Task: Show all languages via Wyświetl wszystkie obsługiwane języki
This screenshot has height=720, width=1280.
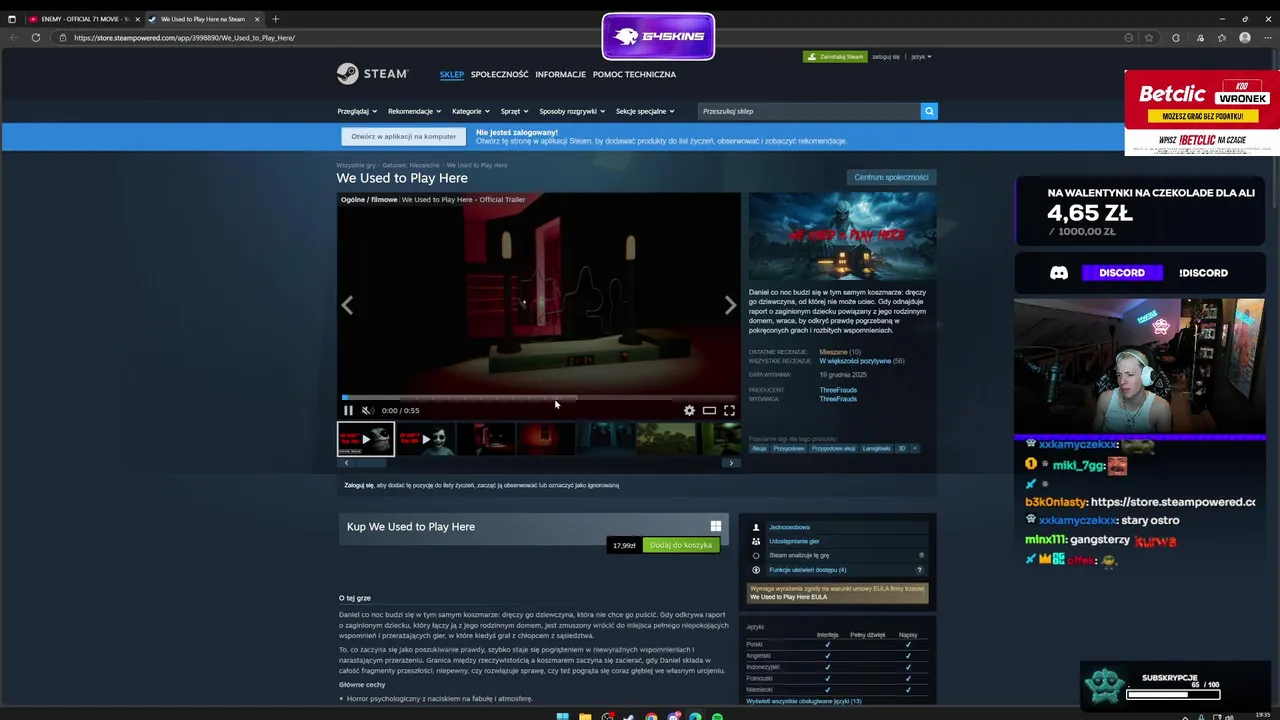Action: 804,701
